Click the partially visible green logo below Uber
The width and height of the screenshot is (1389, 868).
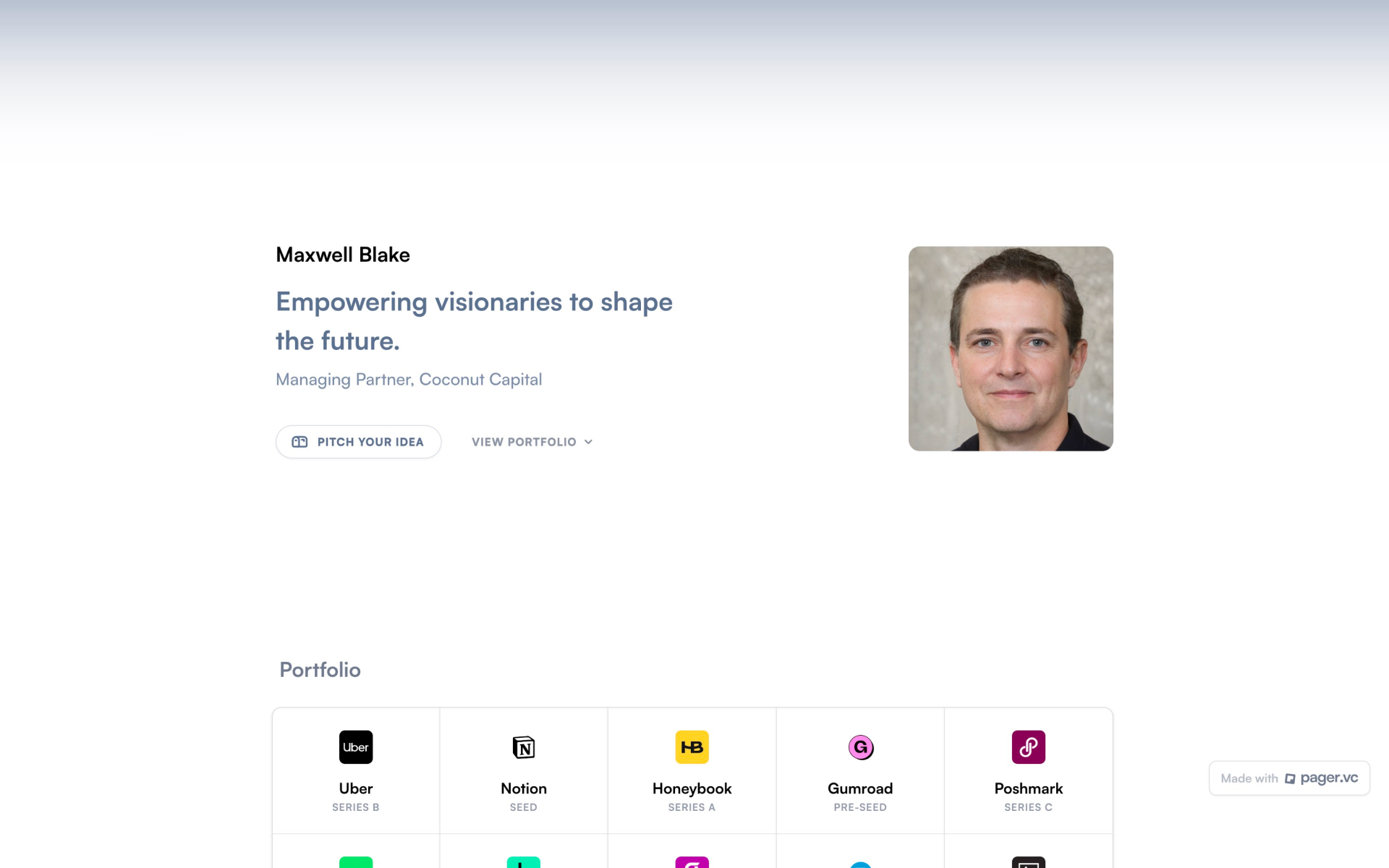pyautogui.click(x=356, y=862)
